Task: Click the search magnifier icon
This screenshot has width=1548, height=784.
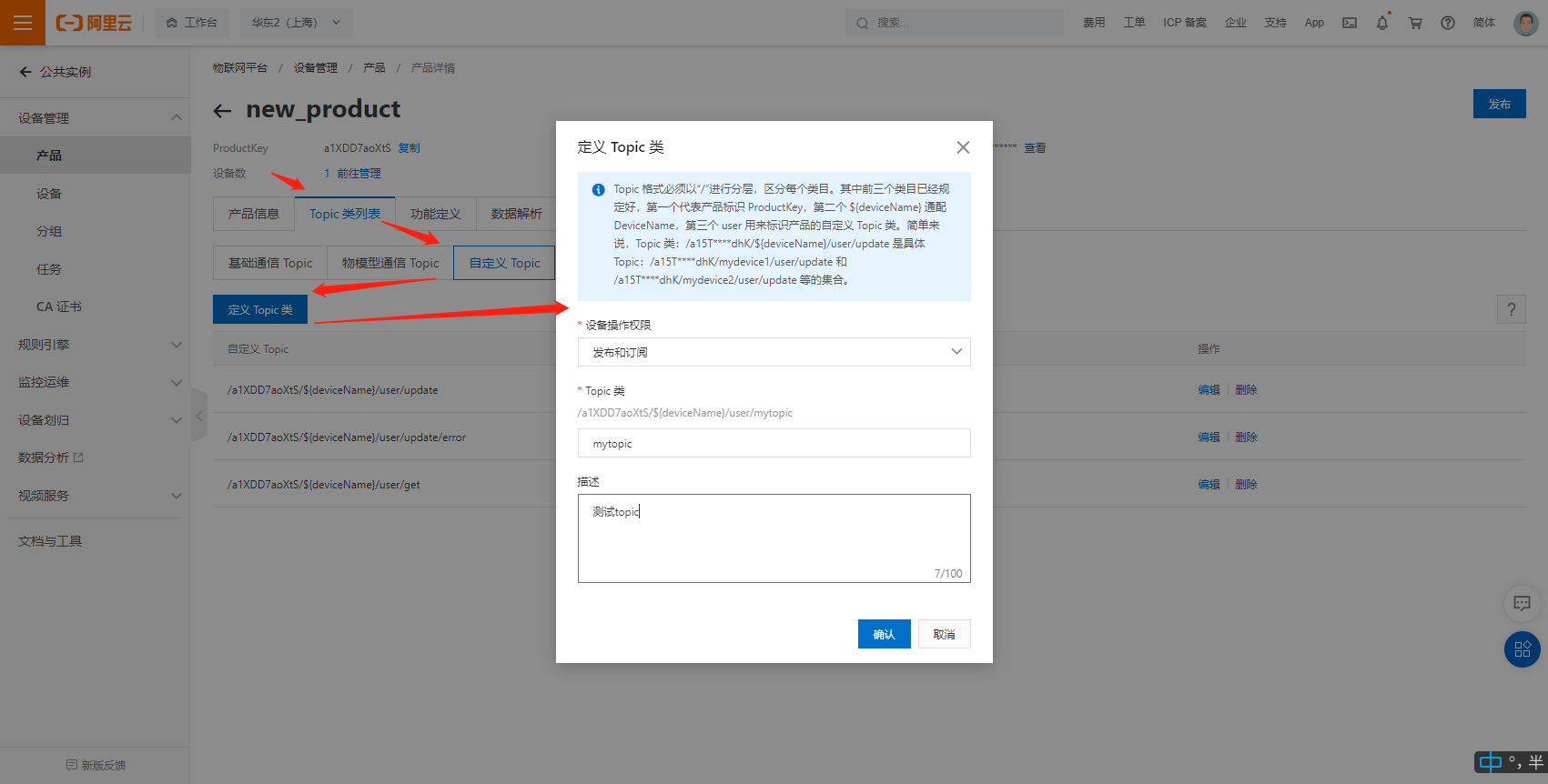Action: 862,23
